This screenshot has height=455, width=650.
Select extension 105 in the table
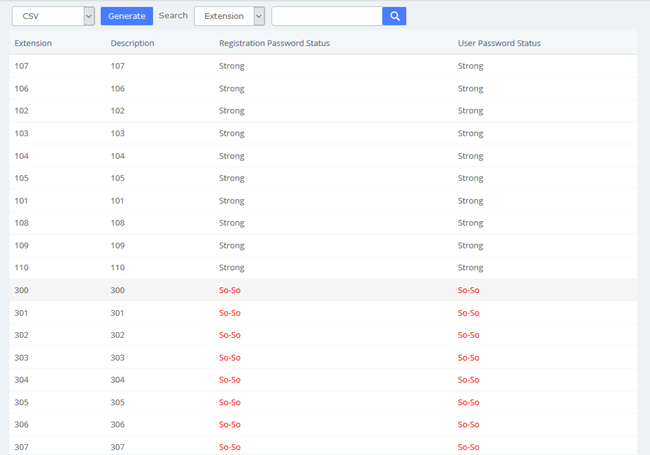[22, 178]
